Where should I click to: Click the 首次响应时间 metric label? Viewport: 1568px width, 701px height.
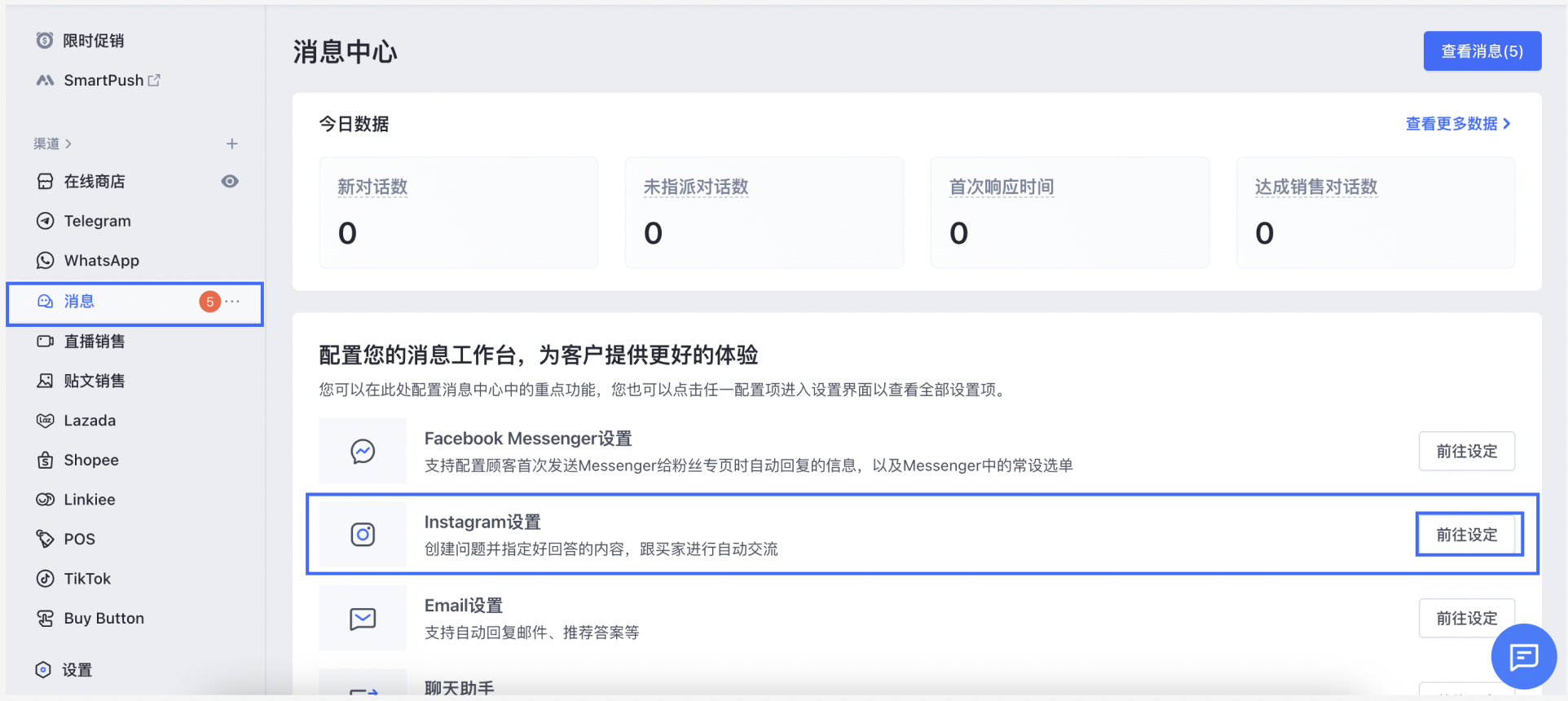click(x=1002, y=187)
